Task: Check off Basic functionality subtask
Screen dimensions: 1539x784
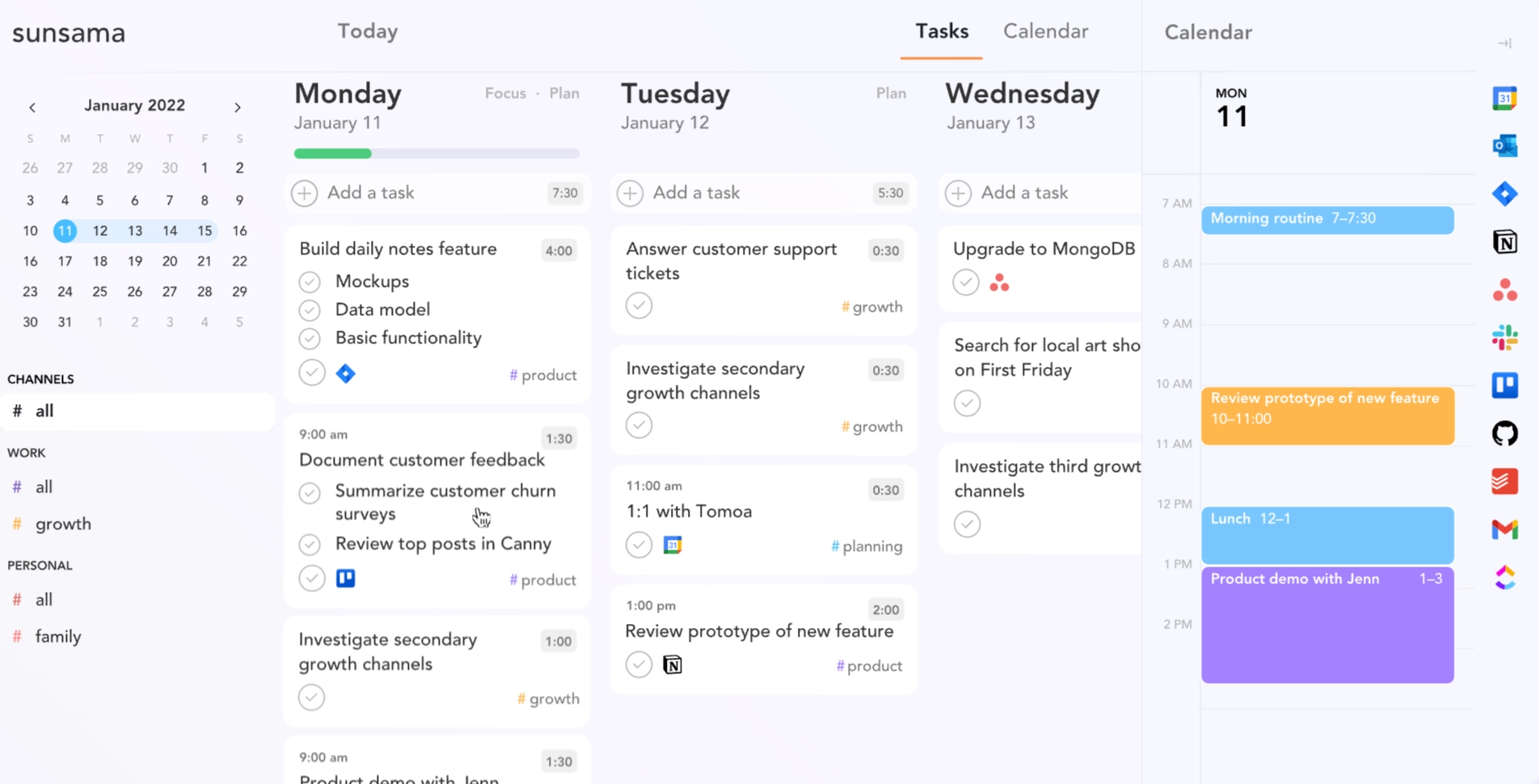Action: pyautogui.click(x=310, y=339)
